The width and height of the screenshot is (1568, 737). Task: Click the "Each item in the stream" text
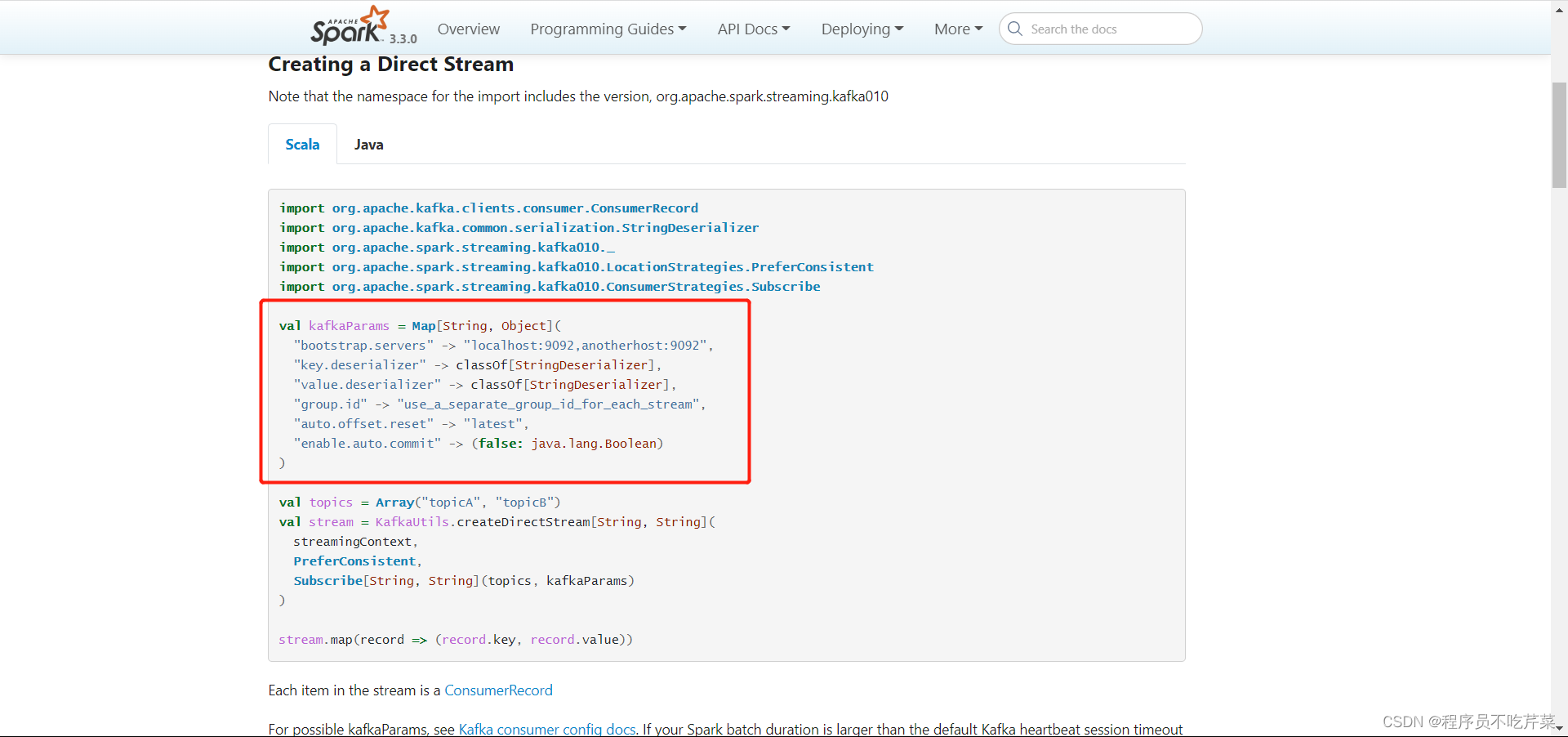pyautogui.click(x=354, y=690)
